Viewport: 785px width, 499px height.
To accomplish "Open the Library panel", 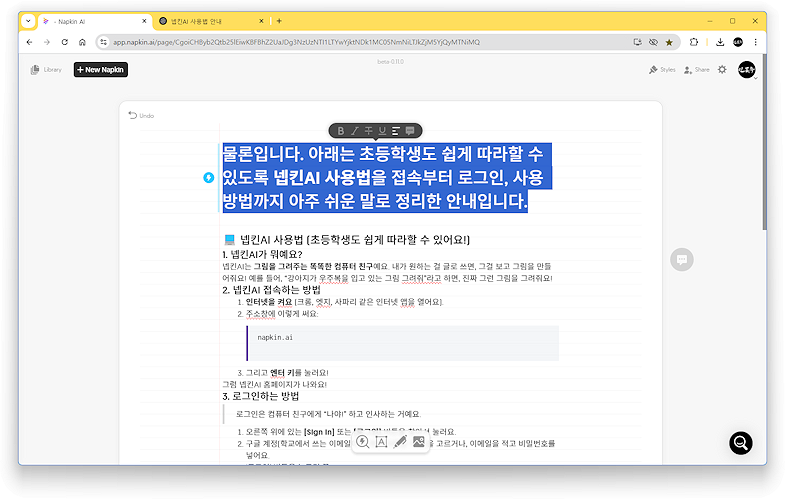I will [46, 70].
